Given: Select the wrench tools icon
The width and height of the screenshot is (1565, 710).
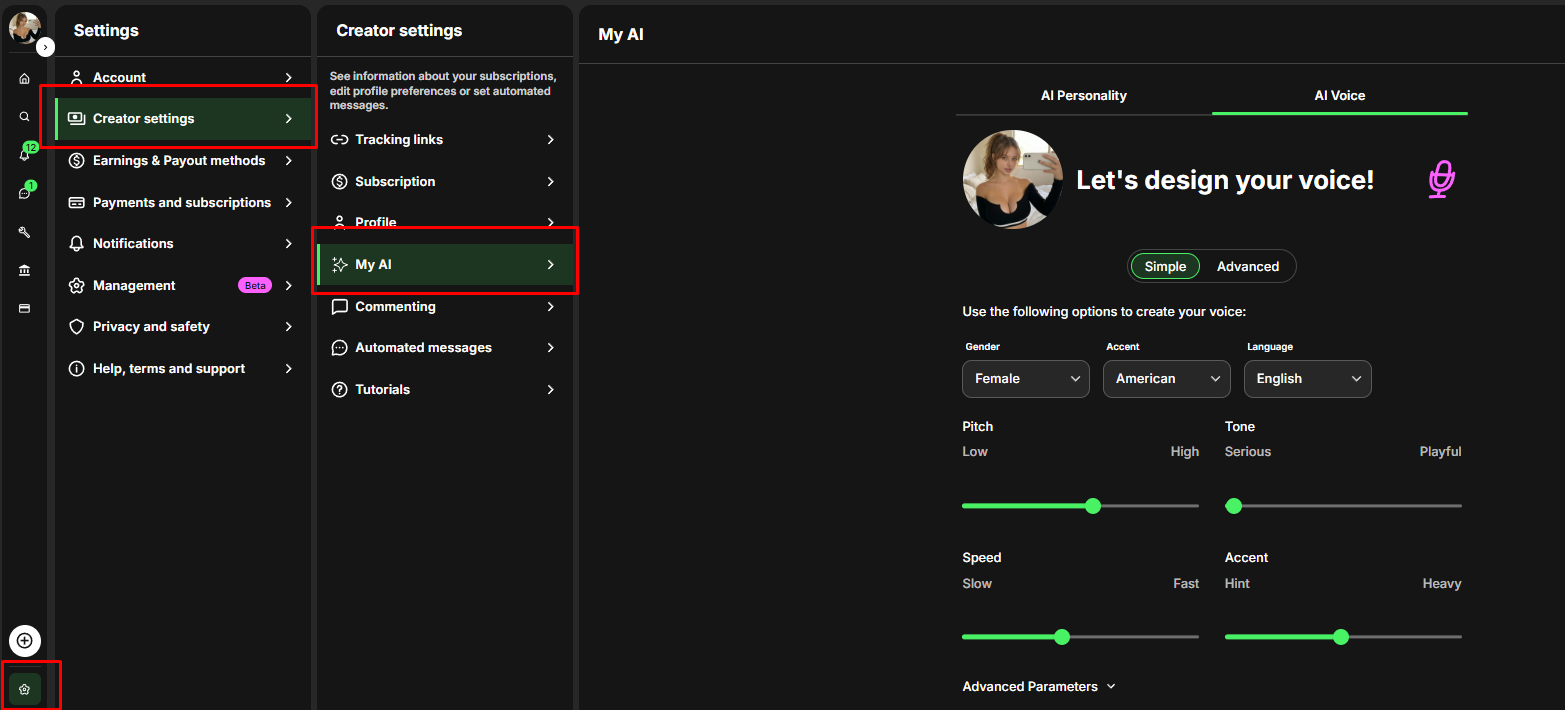Looking at the screenshot, I should pyautogui.click(x=24, y=231).
